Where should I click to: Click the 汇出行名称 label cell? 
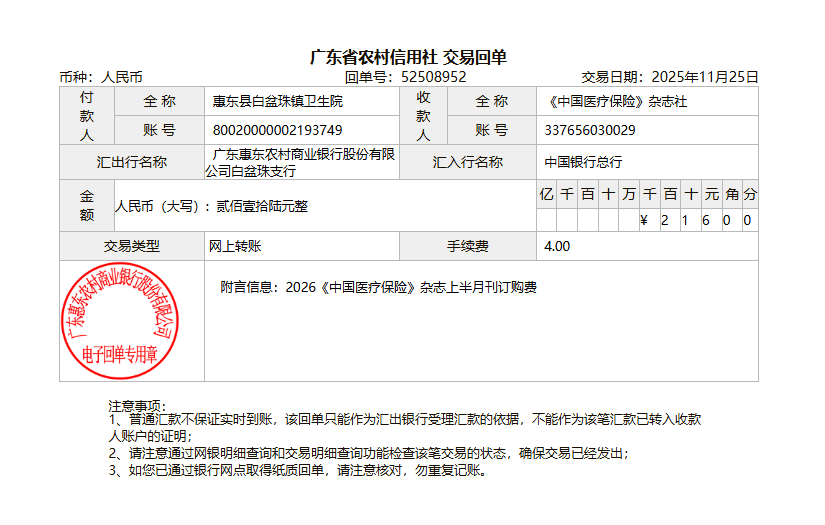pyautogui.click(x=131, y=162)
